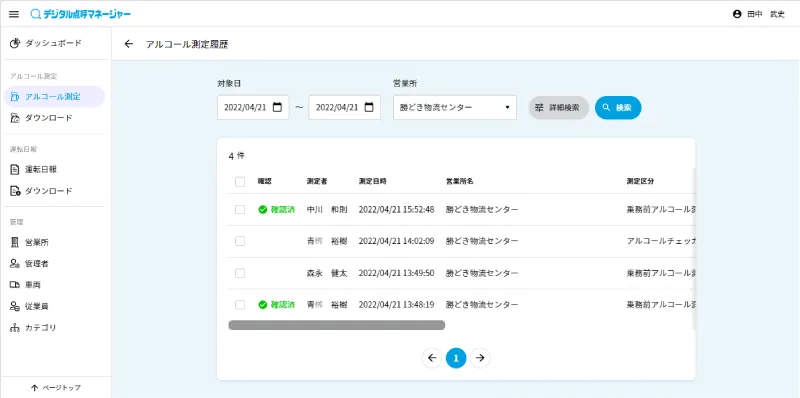Click ページトップ to return to top
The height and width of the screenshot is (398, 800).
point(56,388)
